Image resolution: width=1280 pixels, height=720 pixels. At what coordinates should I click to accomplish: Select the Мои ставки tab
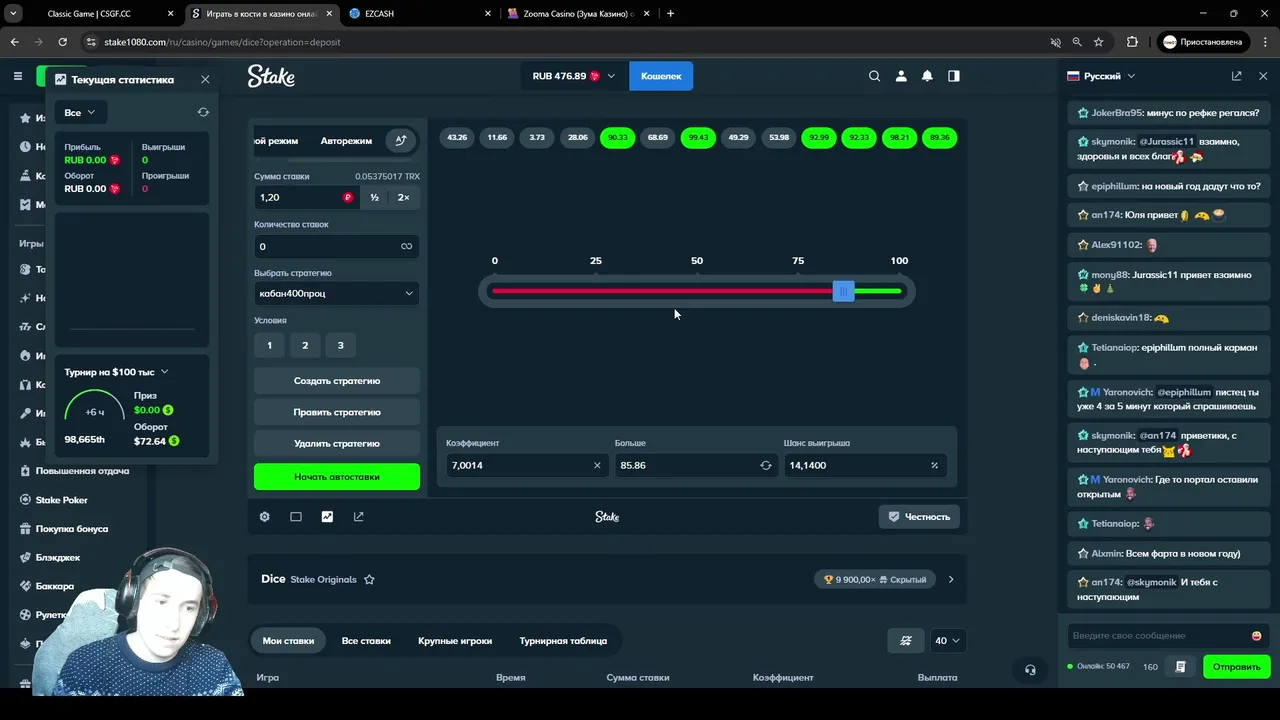(x=288, y=641)
